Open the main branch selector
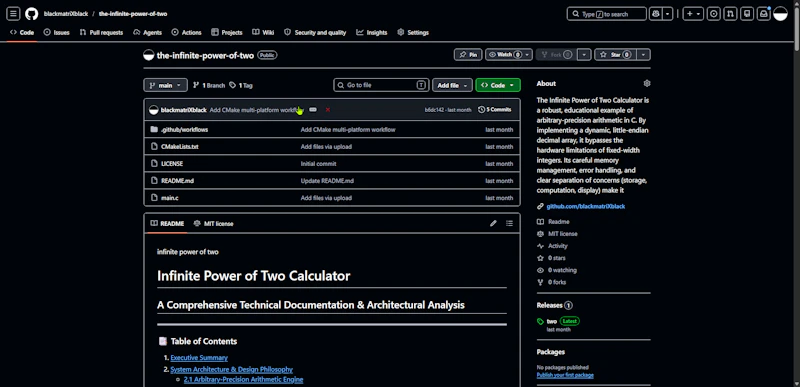 point(165,85)
